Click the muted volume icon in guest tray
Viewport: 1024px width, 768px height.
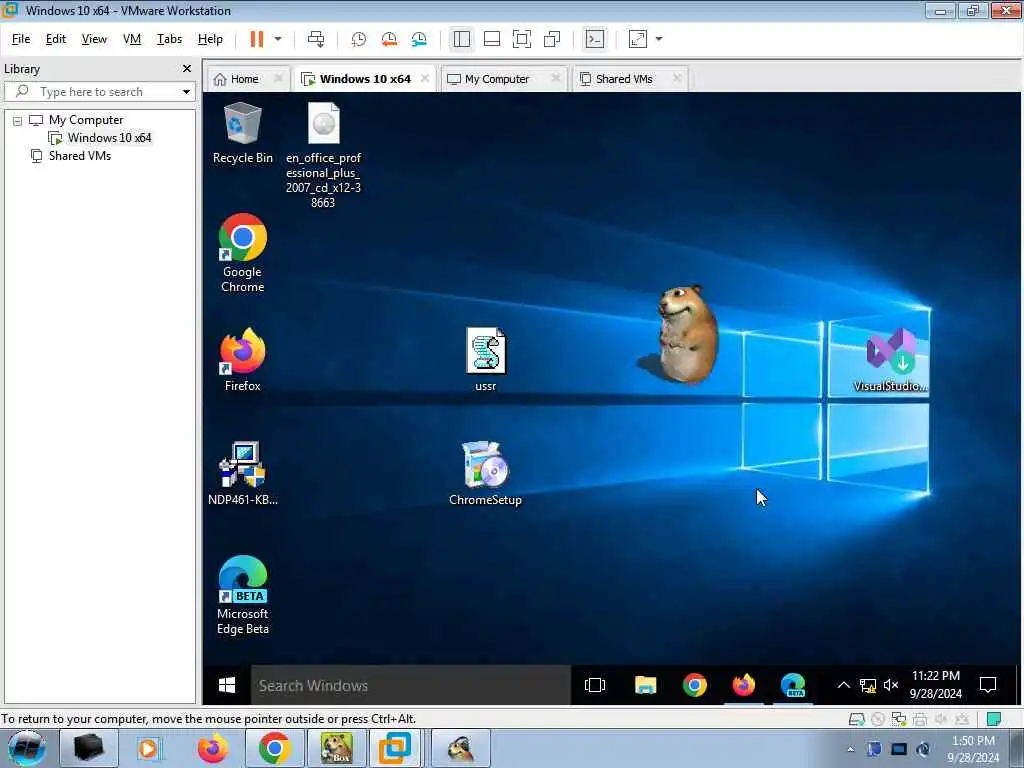coord(891,685)
